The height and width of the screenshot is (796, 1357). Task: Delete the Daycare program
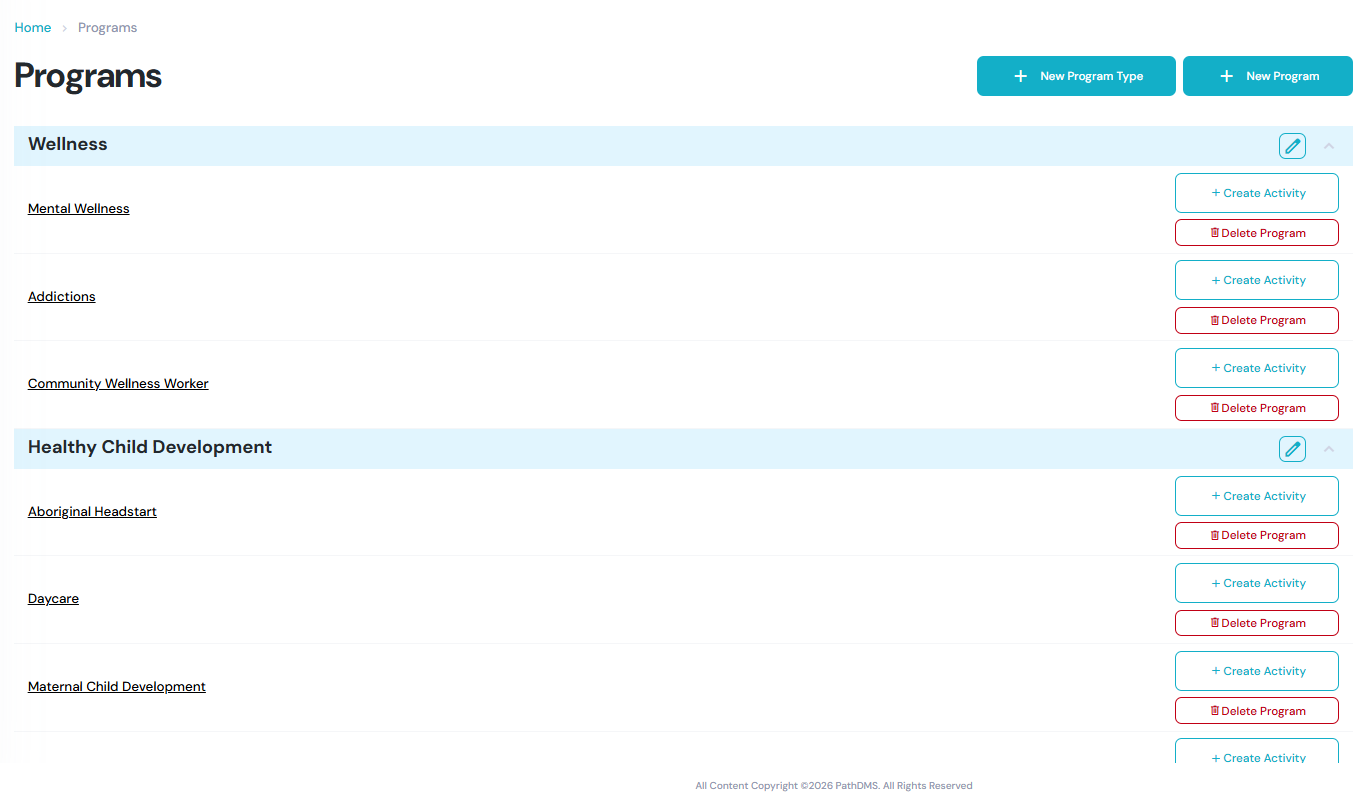1256,623
